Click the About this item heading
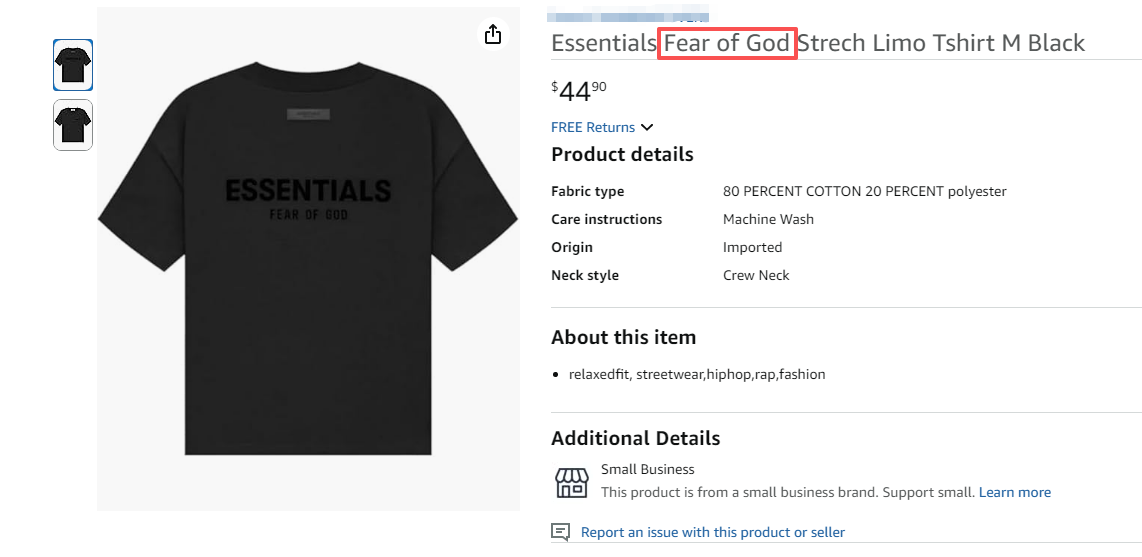This screenshot has width=1142, height=557. tap(623, 337)
